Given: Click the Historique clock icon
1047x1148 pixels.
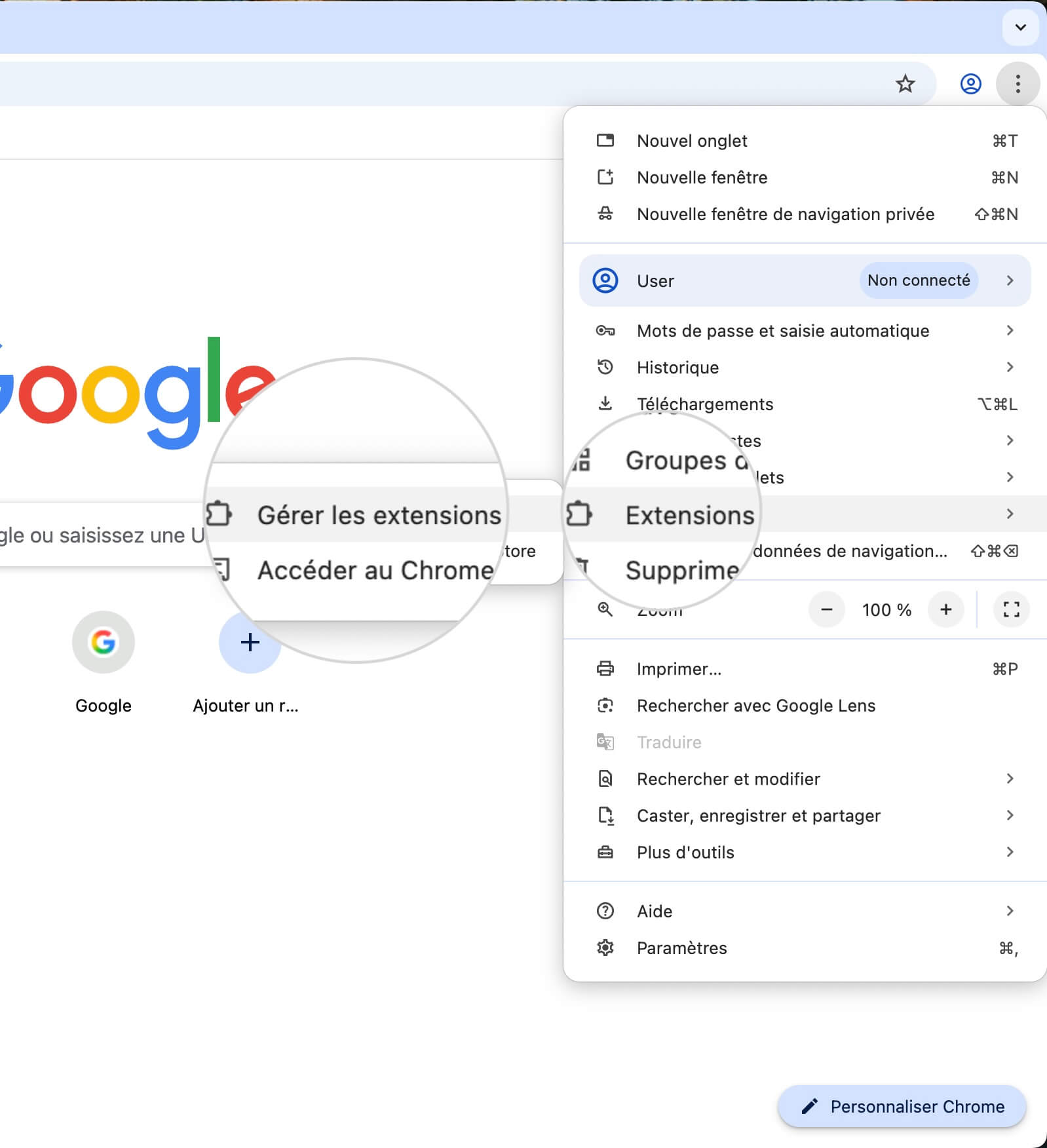Looking at the screenshot, I should click(605, 367).
